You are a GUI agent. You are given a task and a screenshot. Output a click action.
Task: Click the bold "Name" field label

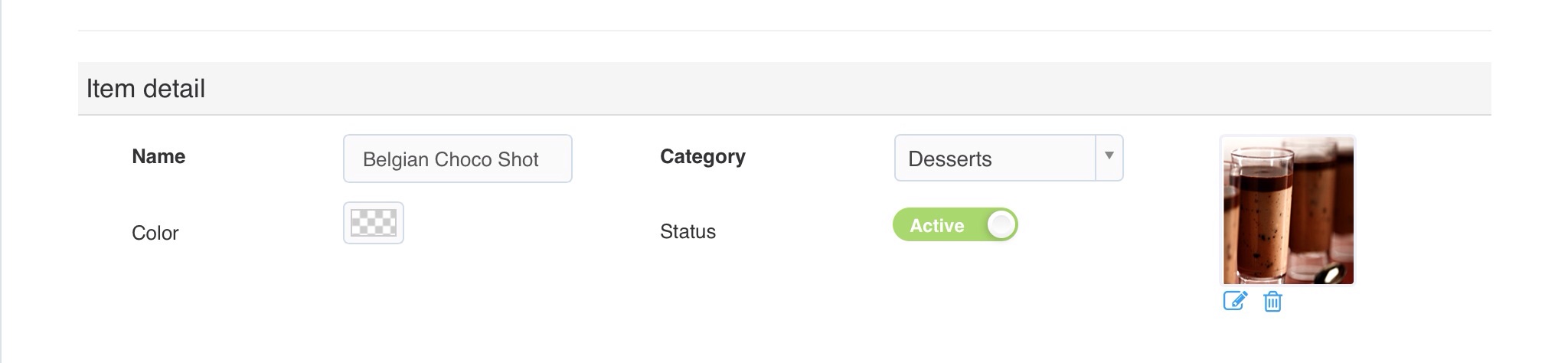(x=158, y=156)
